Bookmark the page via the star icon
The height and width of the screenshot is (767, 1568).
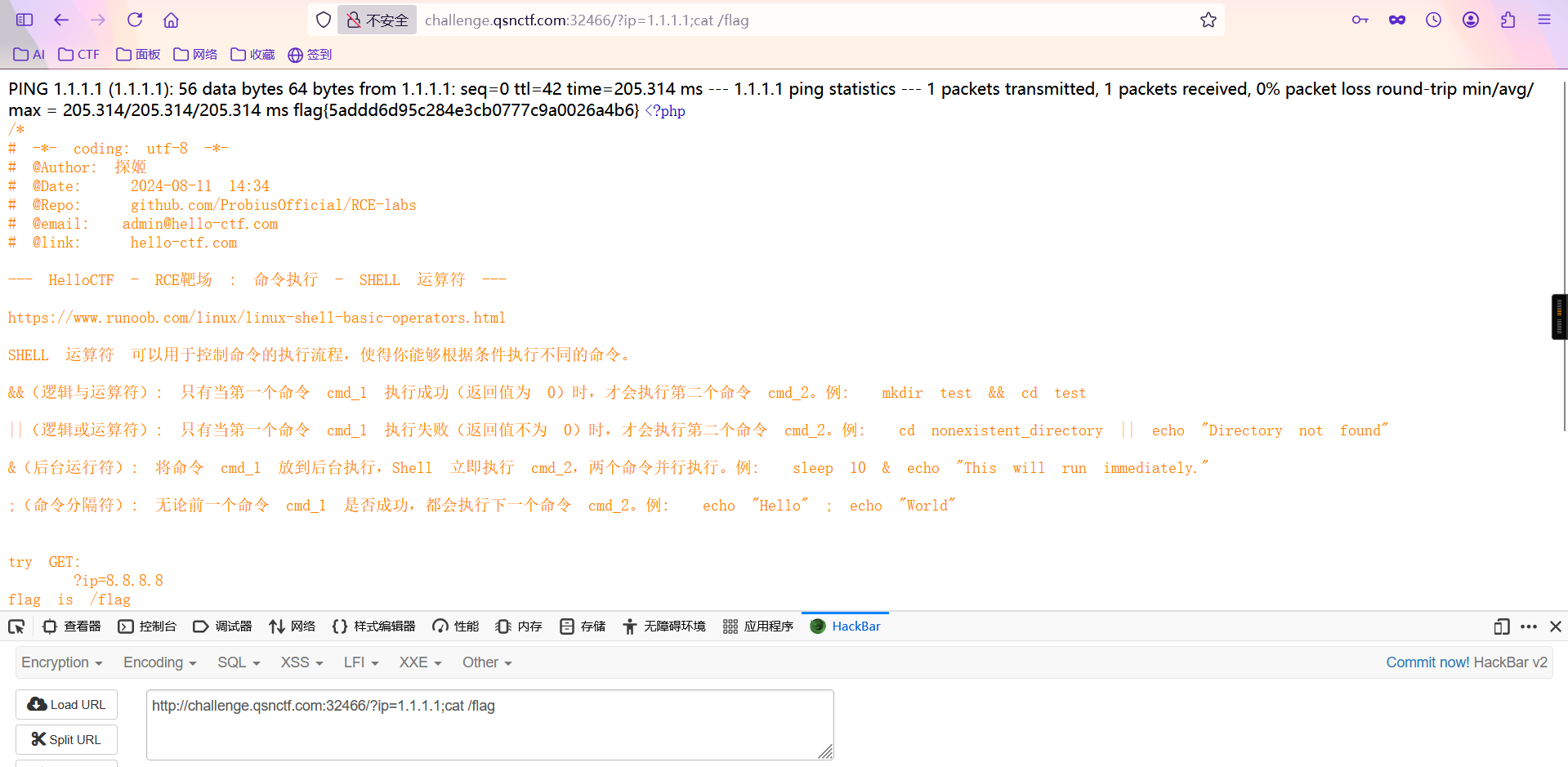coord(1208,20)
